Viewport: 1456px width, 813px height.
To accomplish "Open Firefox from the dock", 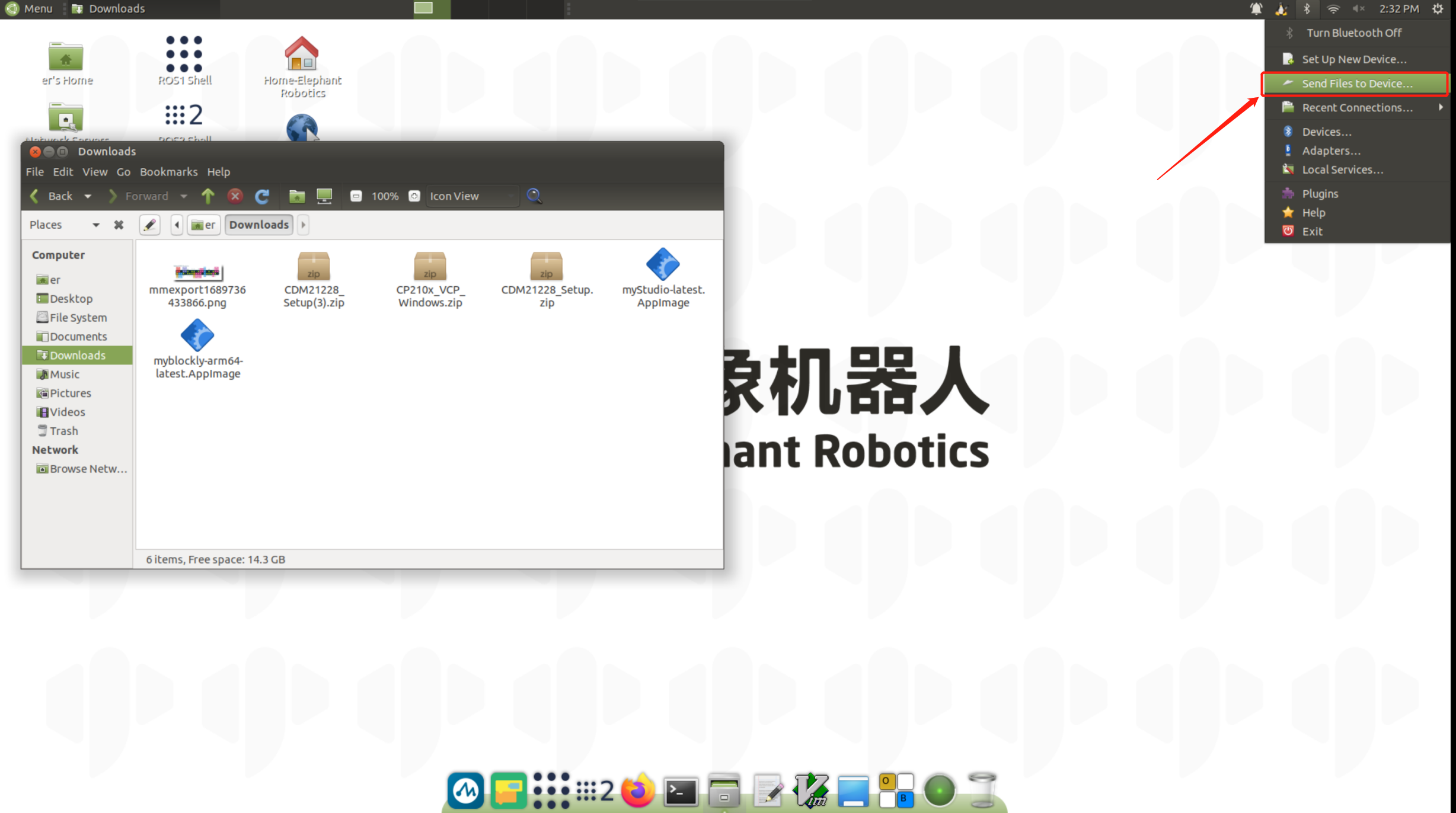I will click(638, 791).
